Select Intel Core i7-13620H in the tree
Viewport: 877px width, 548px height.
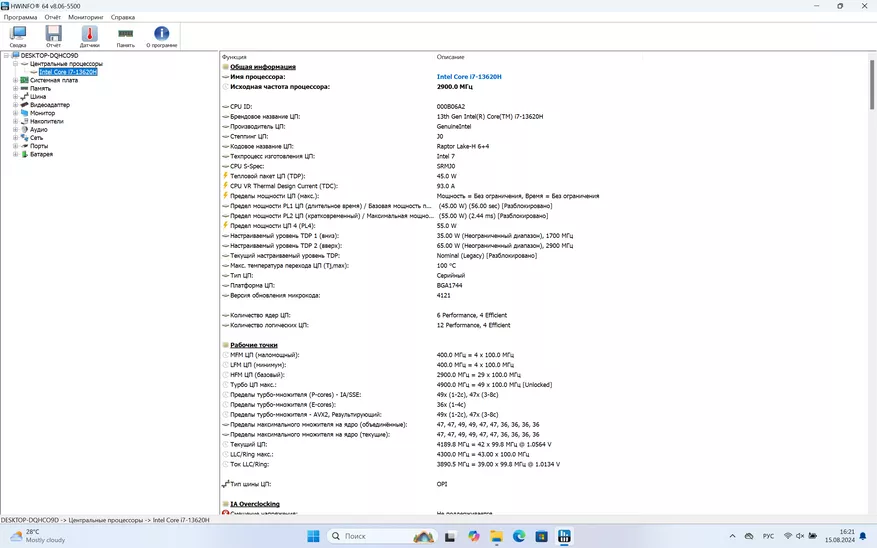tap(68, 72)
